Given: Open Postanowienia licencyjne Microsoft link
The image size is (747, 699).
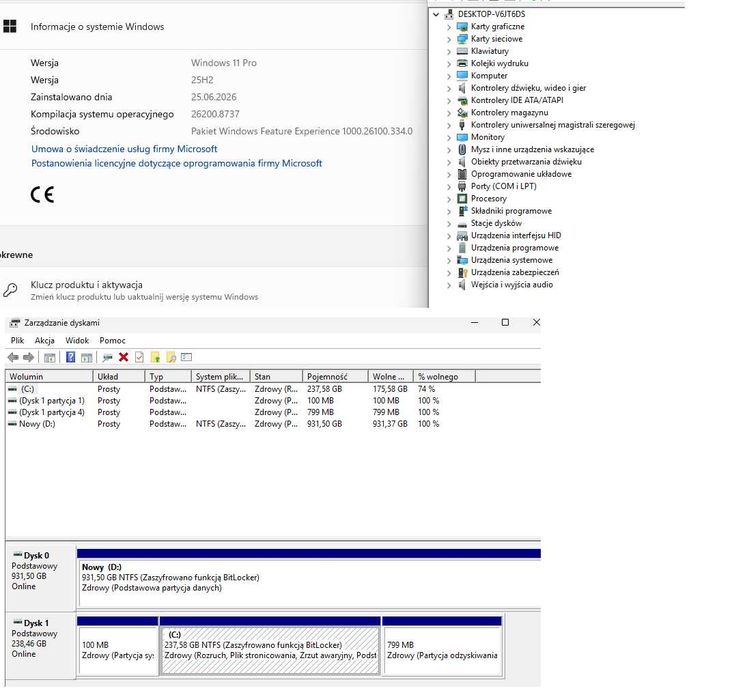Looking at the screenshot, I should 177,163.
